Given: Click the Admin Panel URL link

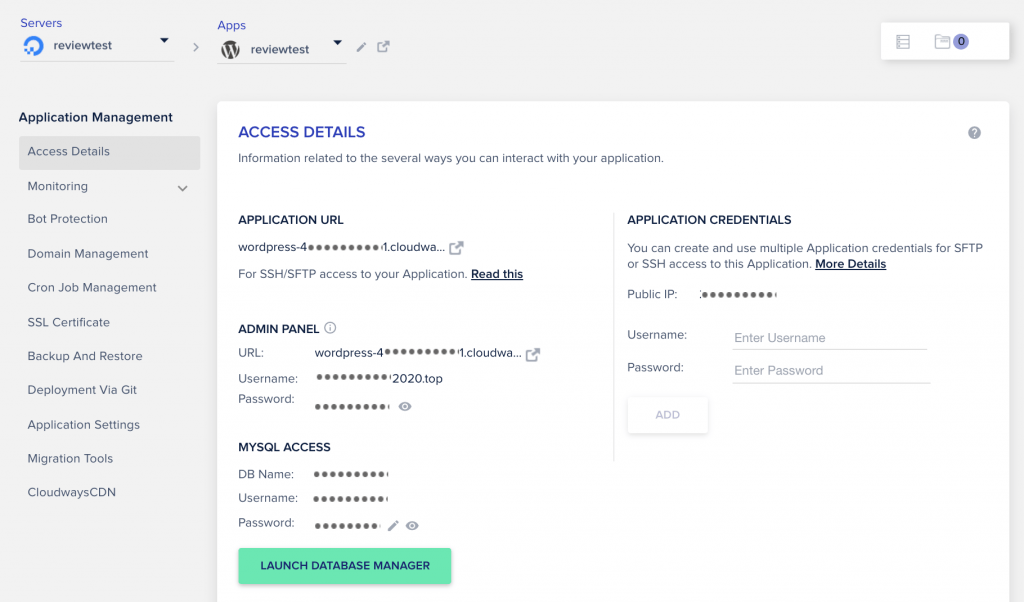Looking at the screenshot, I should pyautogui.click(x=418, y=353).
